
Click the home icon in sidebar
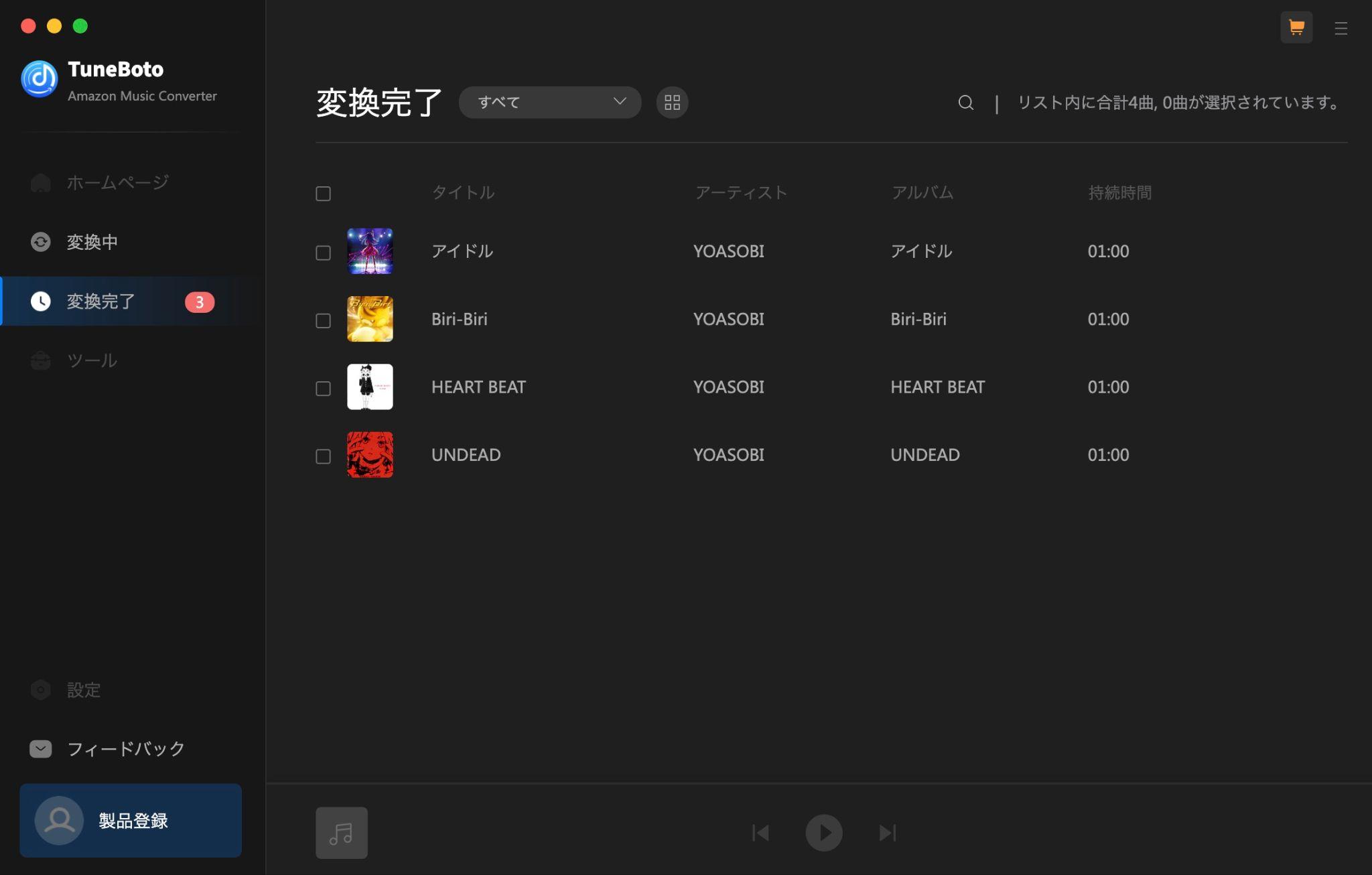(41, 182)
